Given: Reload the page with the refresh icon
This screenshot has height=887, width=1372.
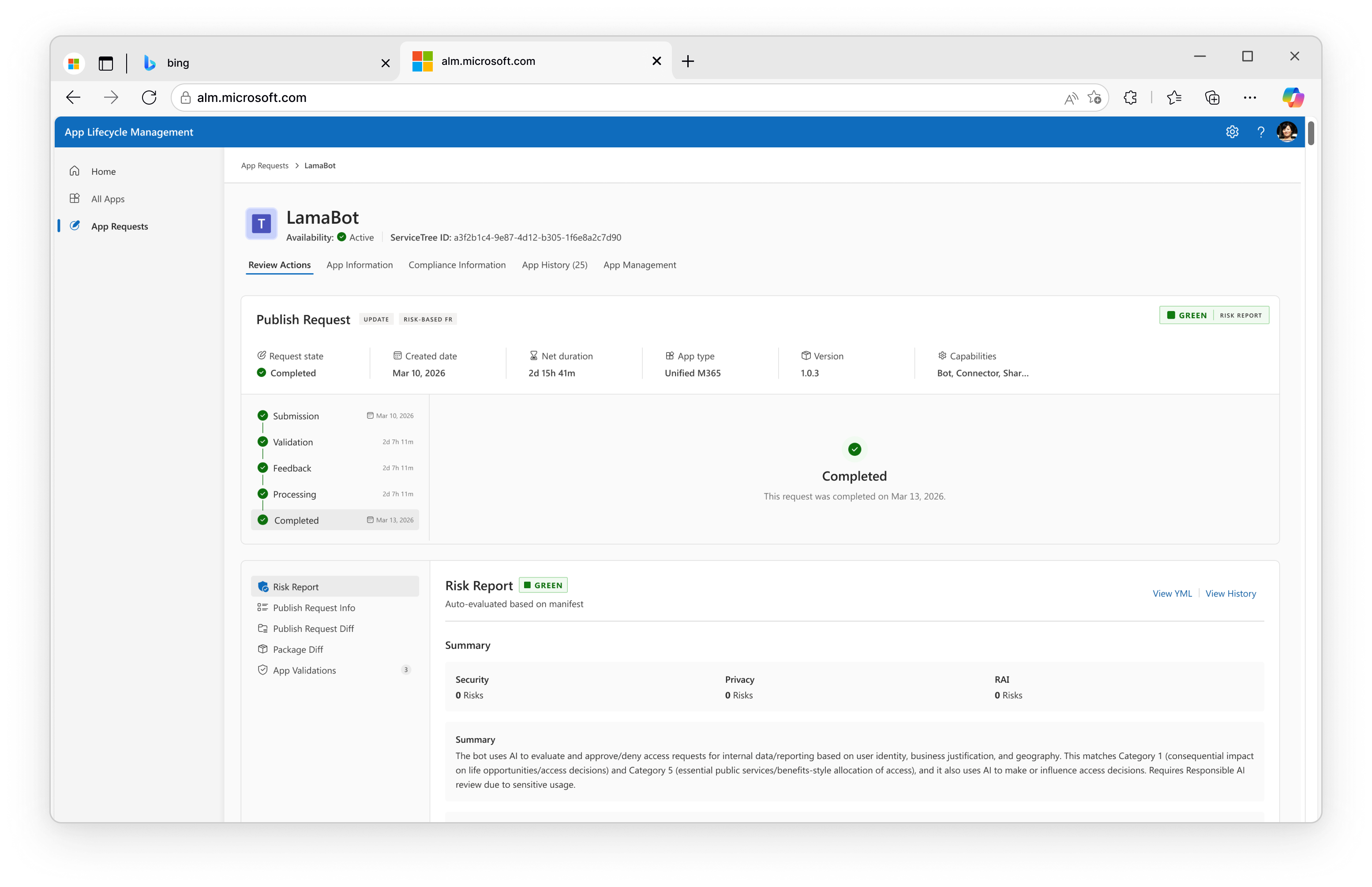Looking at the screenshot, I should (x=149, y=98).
